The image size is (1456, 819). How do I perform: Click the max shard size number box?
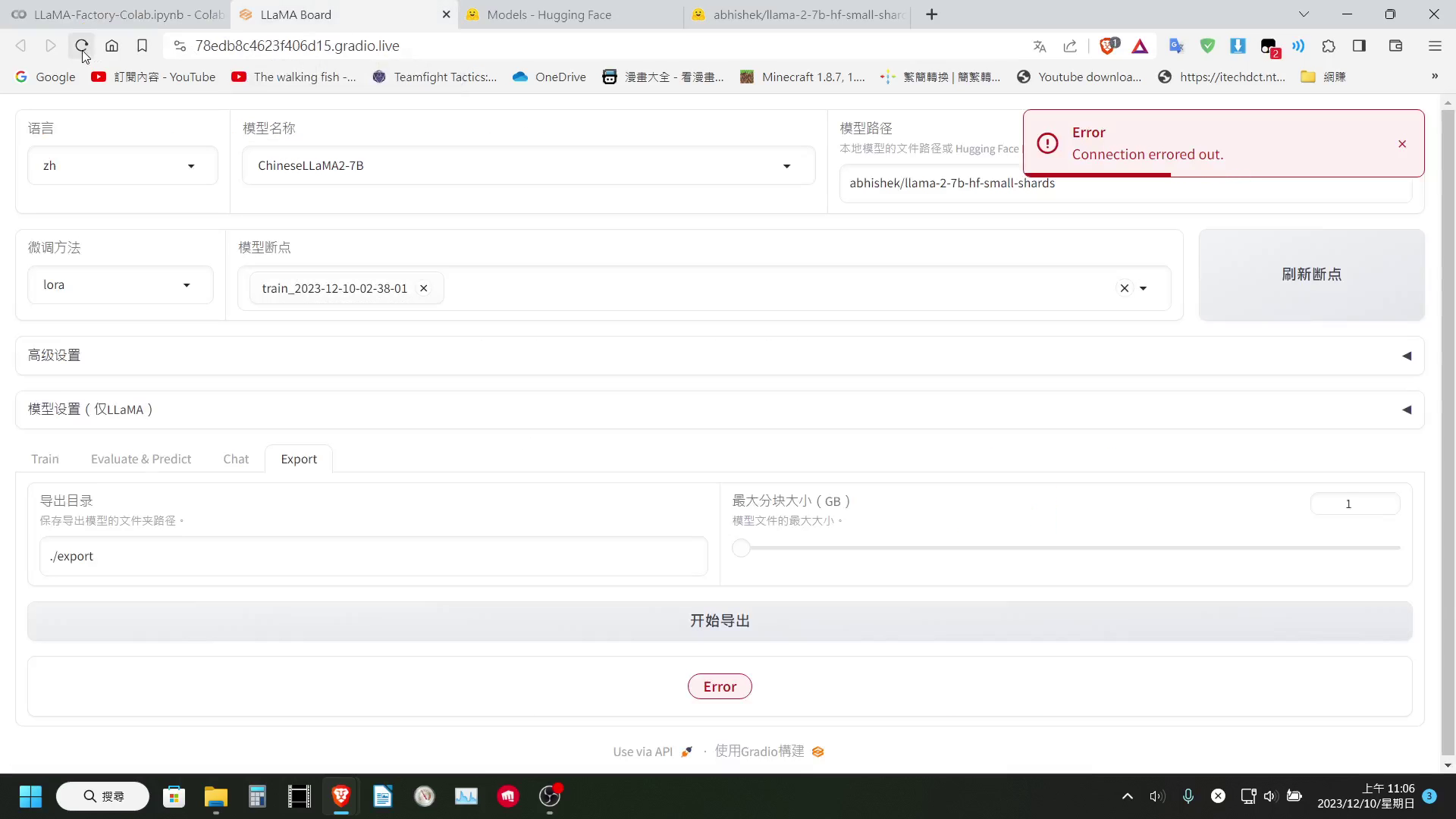[1355, 504]
